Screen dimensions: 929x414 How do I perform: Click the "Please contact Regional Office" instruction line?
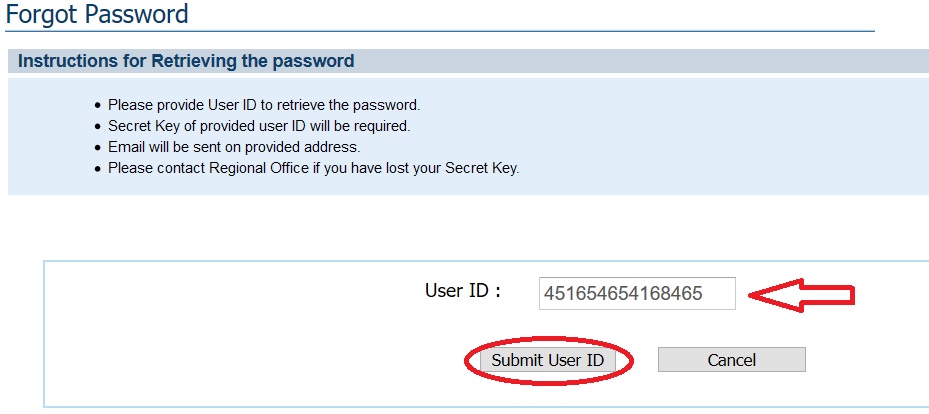(x=314, y=168)
